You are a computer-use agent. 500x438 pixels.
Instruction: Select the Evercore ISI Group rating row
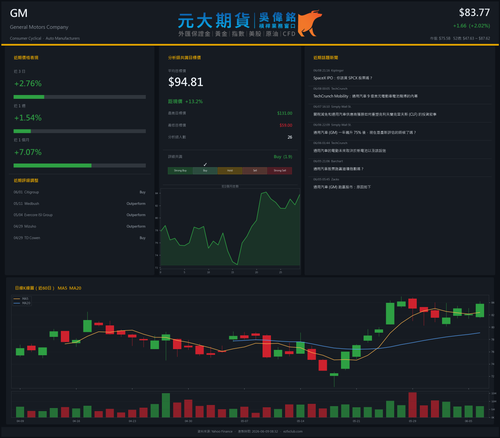point(80,215)
